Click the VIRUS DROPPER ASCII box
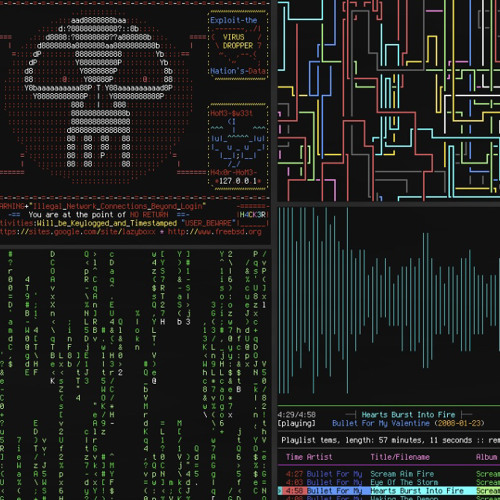This screenshot has width=500, height=500. 238,45
